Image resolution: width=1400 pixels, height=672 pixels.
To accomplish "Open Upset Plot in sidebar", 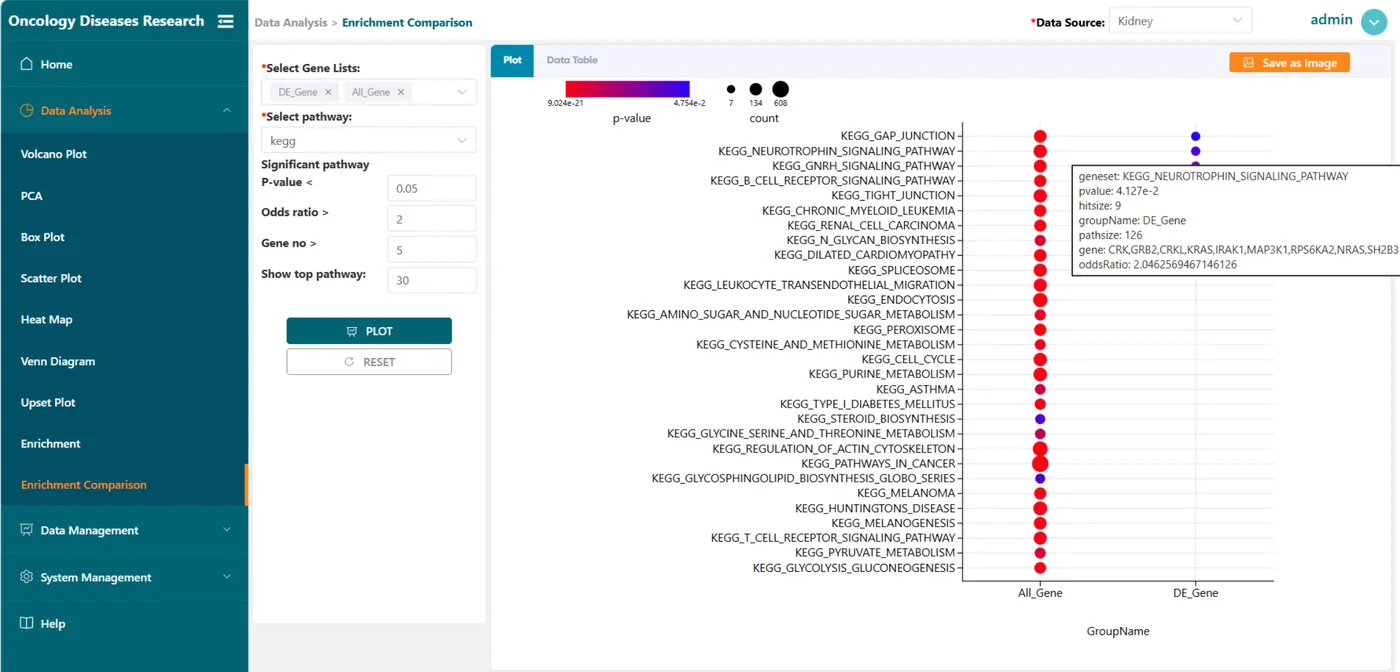I will (x=48, y=402).
